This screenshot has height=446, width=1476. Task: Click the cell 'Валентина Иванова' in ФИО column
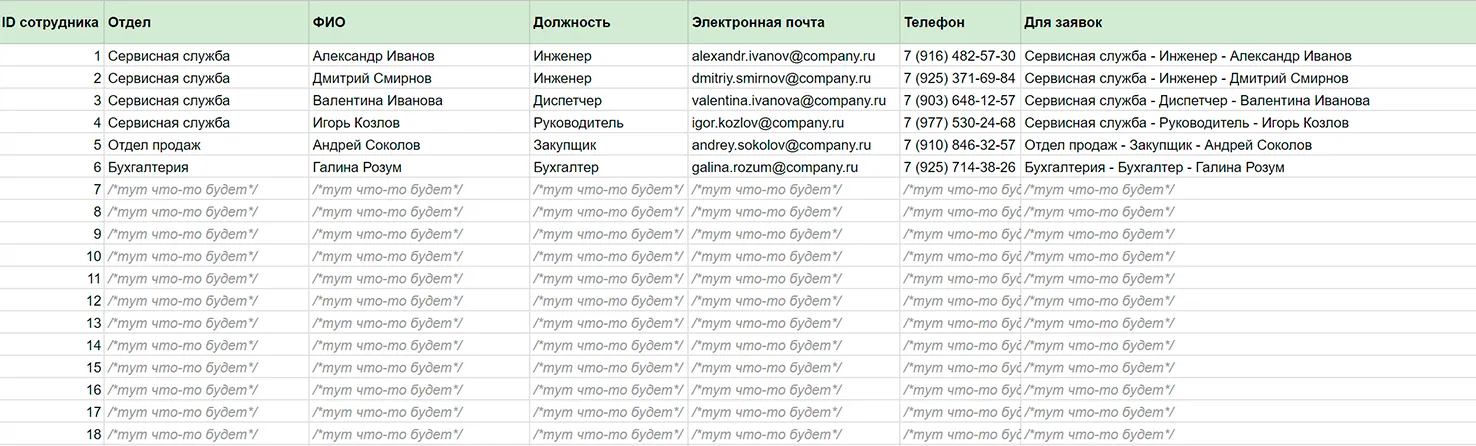(419, 100)
